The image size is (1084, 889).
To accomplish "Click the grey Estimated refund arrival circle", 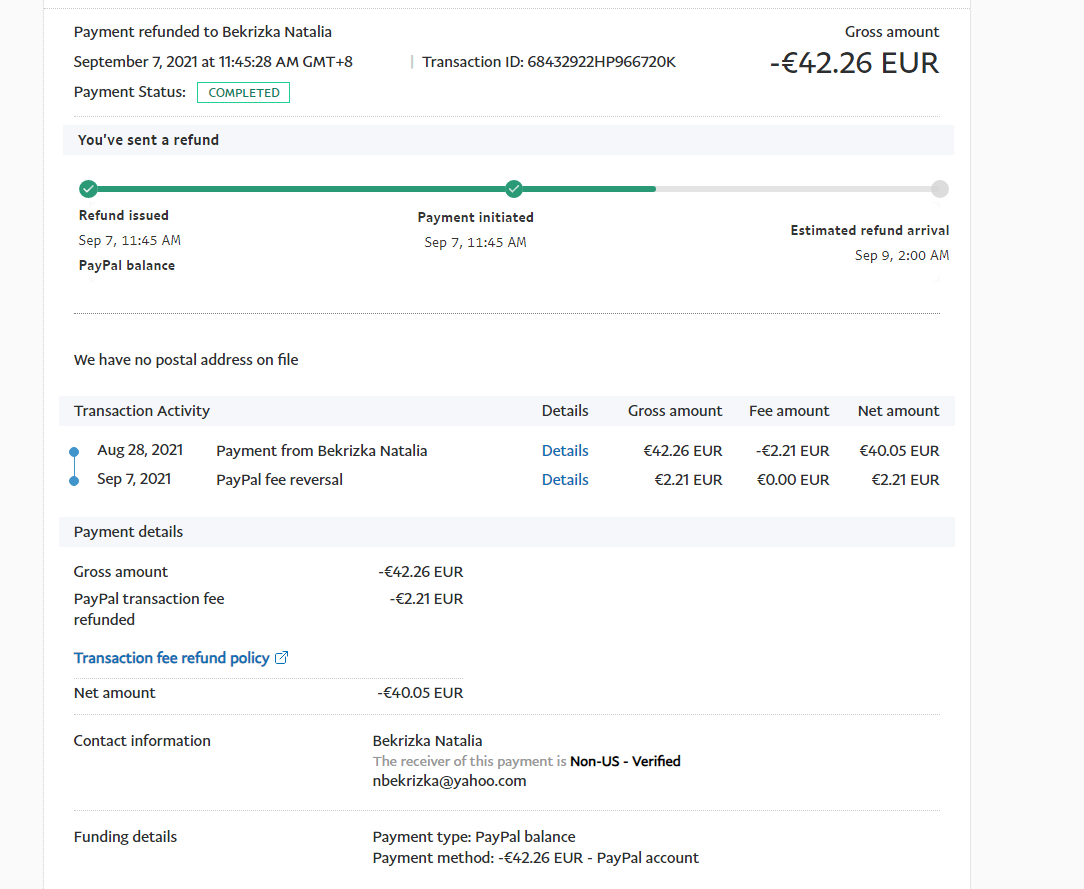I will click(939, 189).
